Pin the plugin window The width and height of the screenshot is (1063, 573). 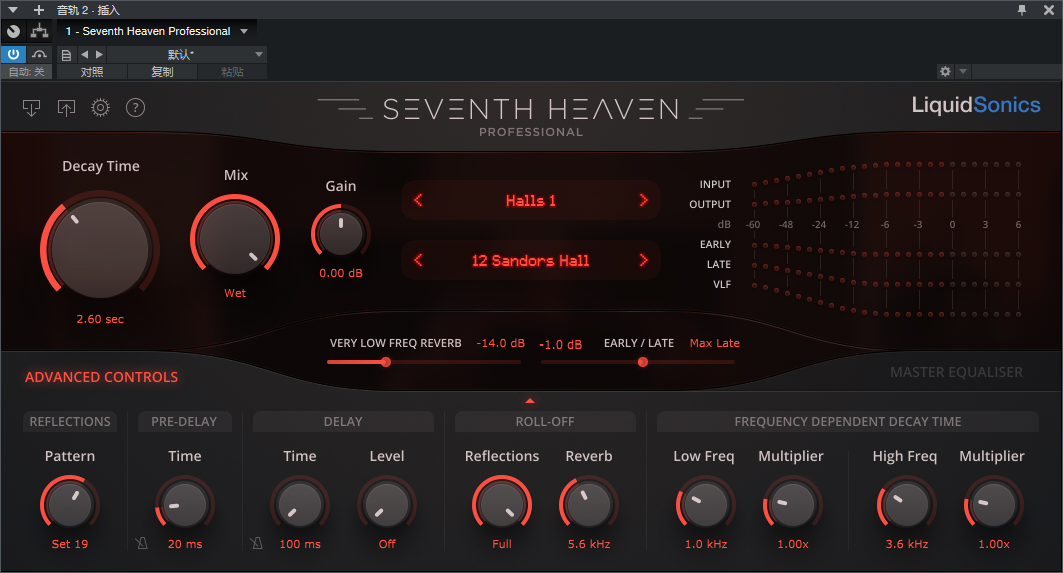[x=1022, y=9]
